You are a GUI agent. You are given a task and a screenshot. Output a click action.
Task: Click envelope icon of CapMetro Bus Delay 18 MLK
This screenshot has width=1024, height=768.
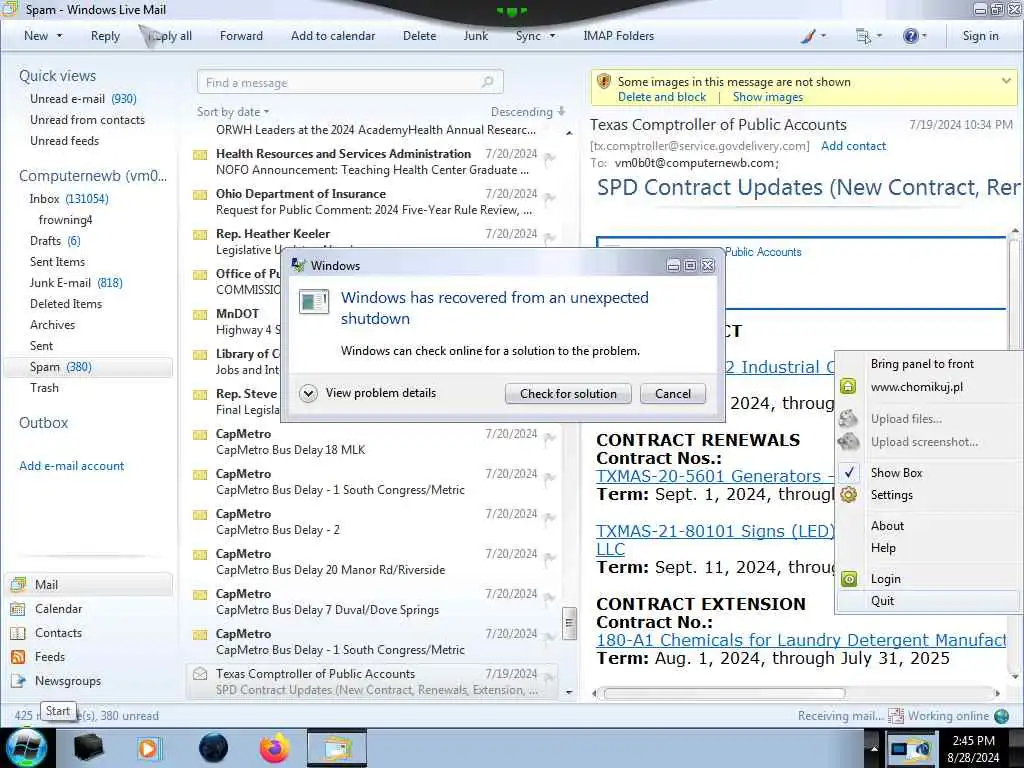point(200,435)
